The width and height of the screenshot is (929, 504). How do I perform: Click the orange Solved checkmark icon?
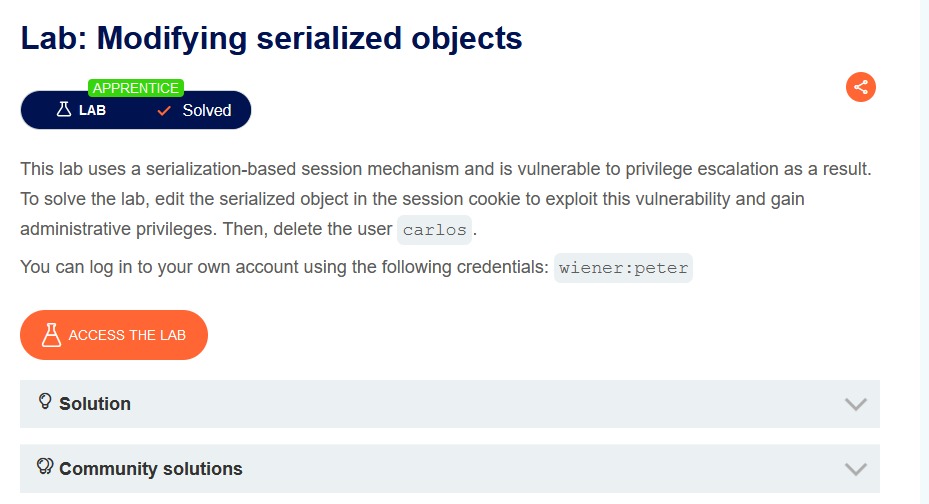[164, 110]
